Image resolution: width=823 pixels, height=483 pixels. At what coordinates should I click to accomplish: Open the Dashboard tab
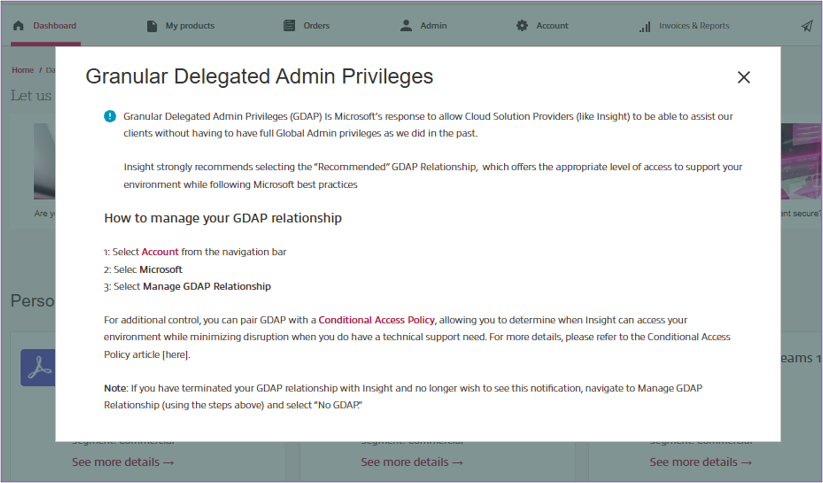pyautogui.click(x=55, y=26)
